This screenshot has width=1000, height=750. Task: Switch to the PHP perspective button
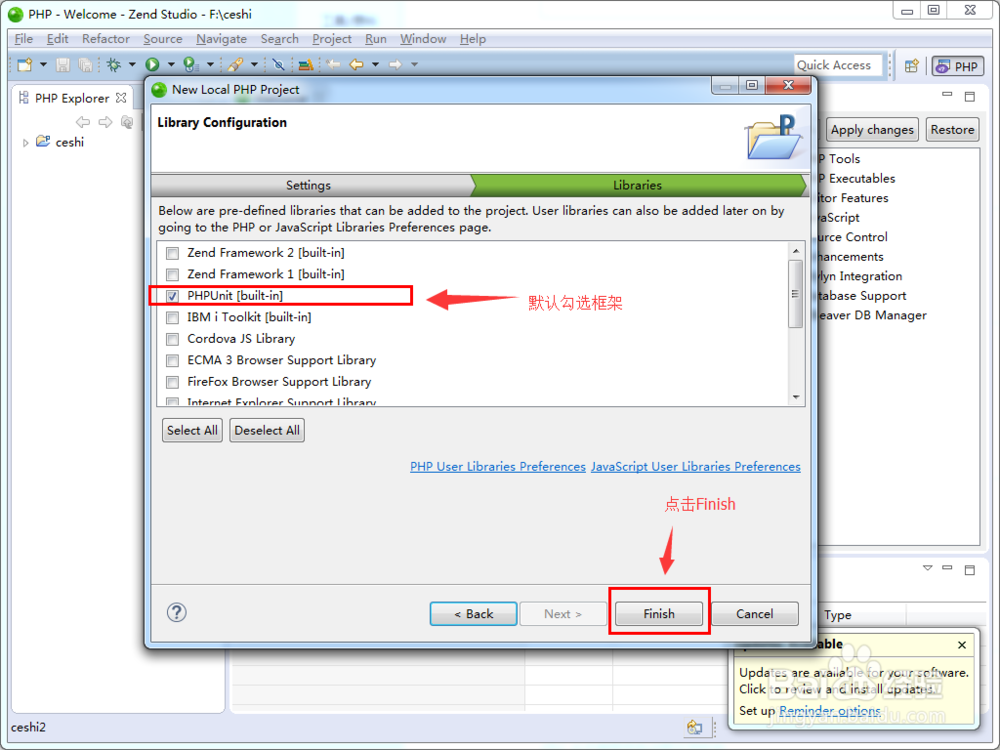pos(958,66)
